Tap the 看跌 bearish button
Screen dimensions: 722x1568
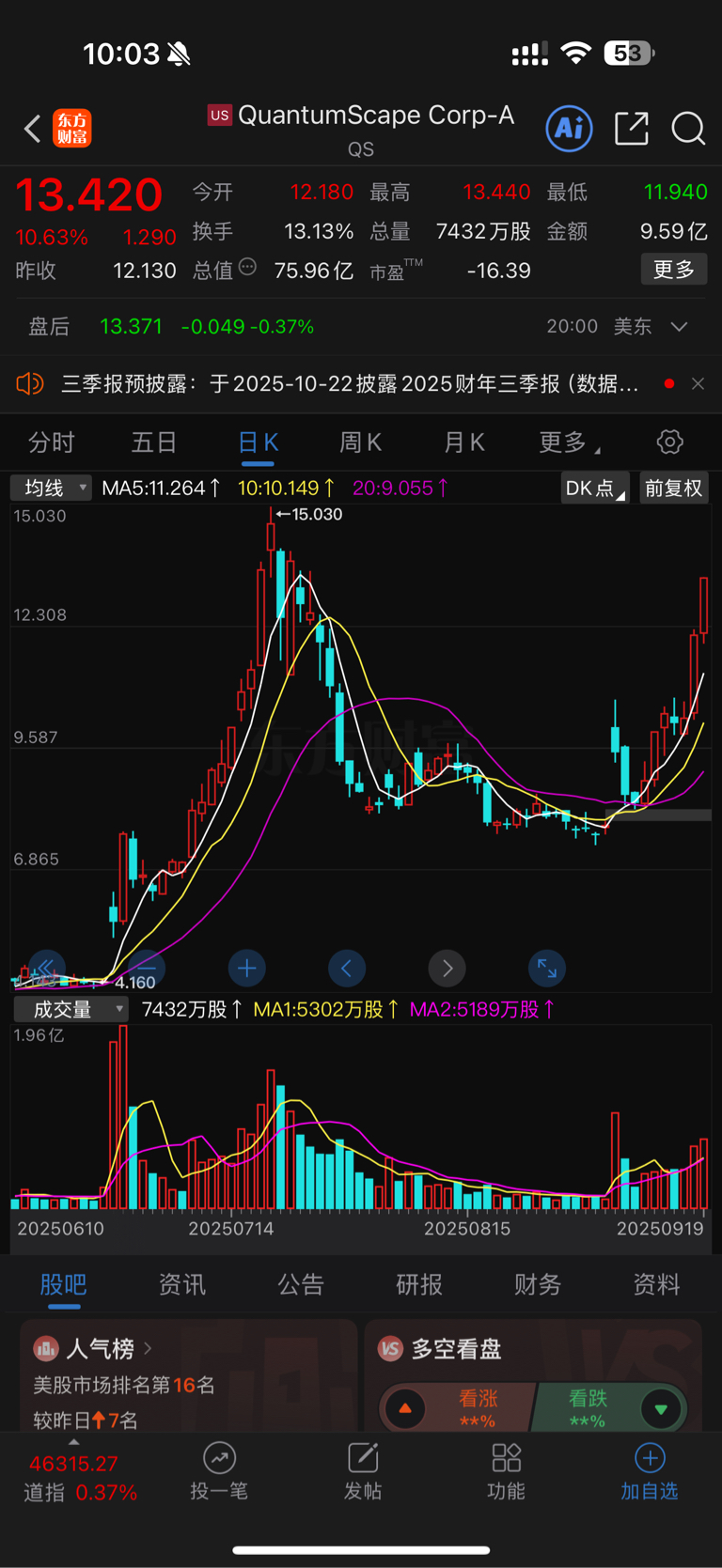coord(587,1408)
